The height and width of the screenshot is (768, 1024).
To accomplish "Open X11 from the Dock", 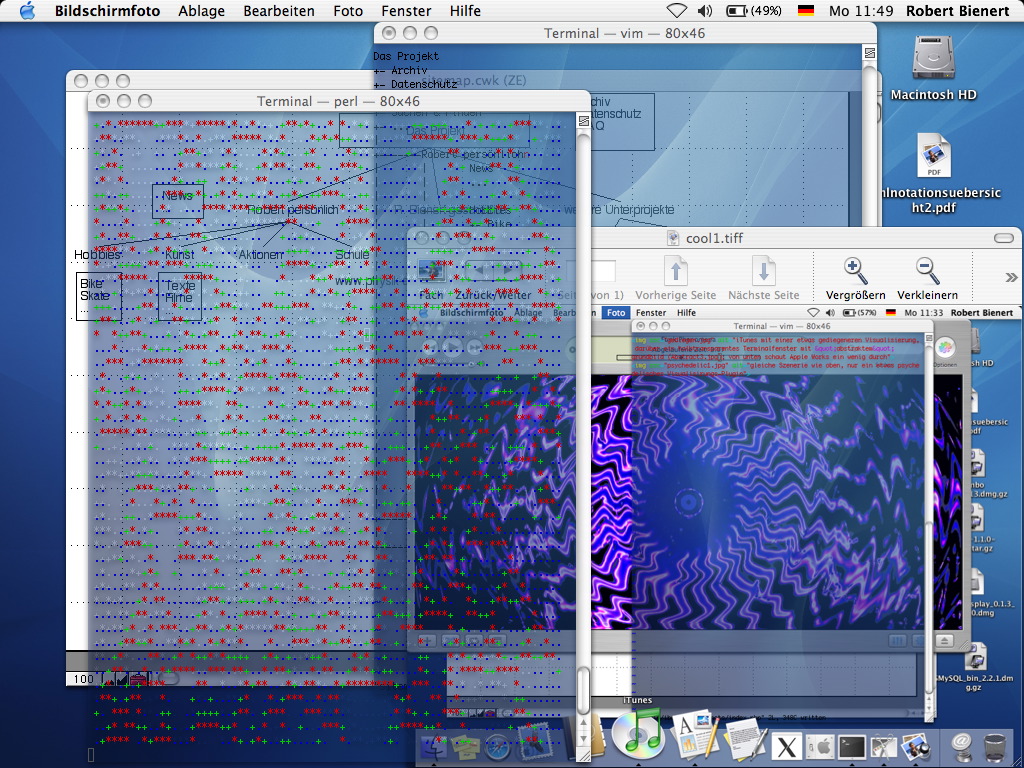I will click(787, 747).
